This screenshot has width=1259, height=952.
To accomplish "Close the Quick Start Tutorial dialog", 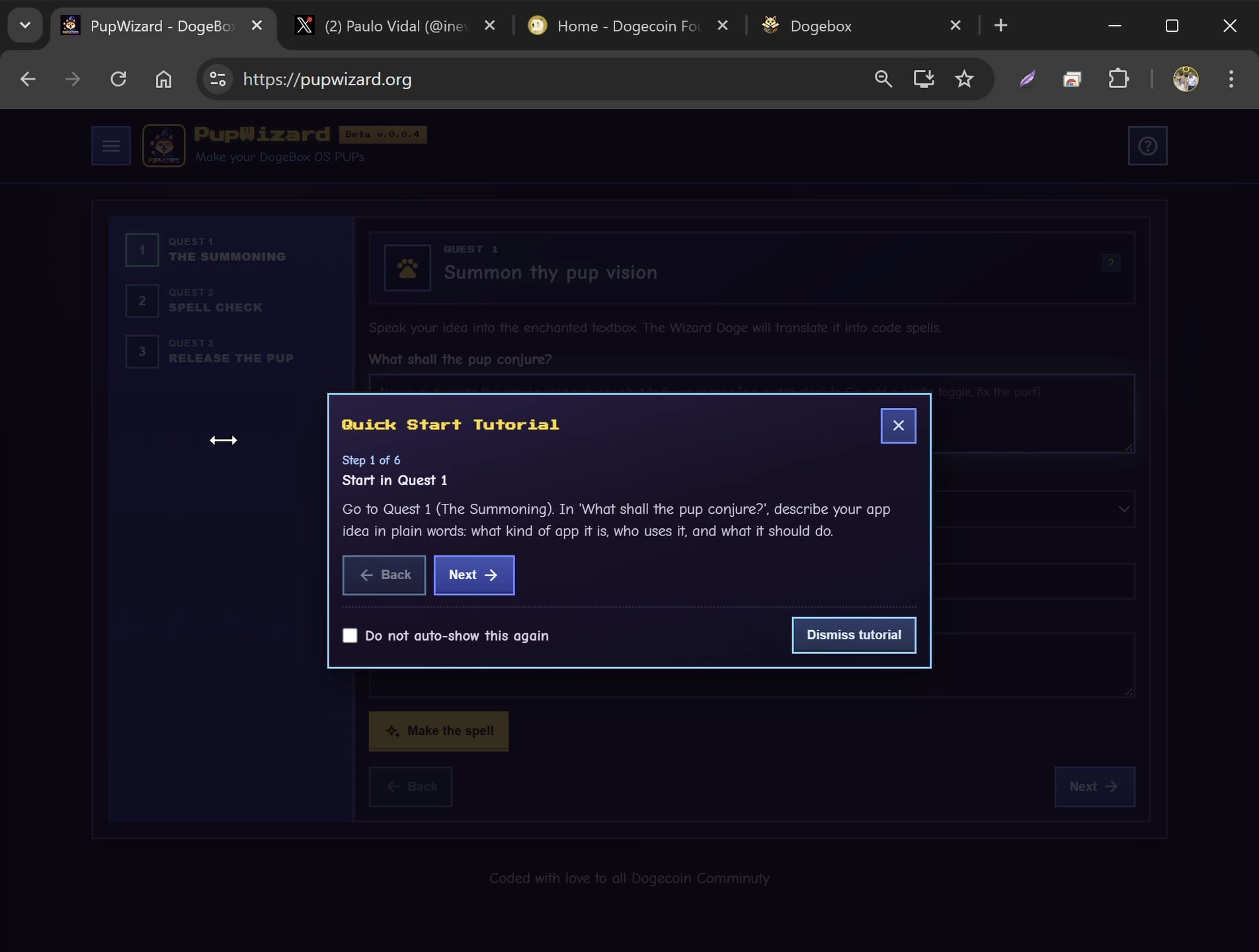I will click(x=898, y=426).
